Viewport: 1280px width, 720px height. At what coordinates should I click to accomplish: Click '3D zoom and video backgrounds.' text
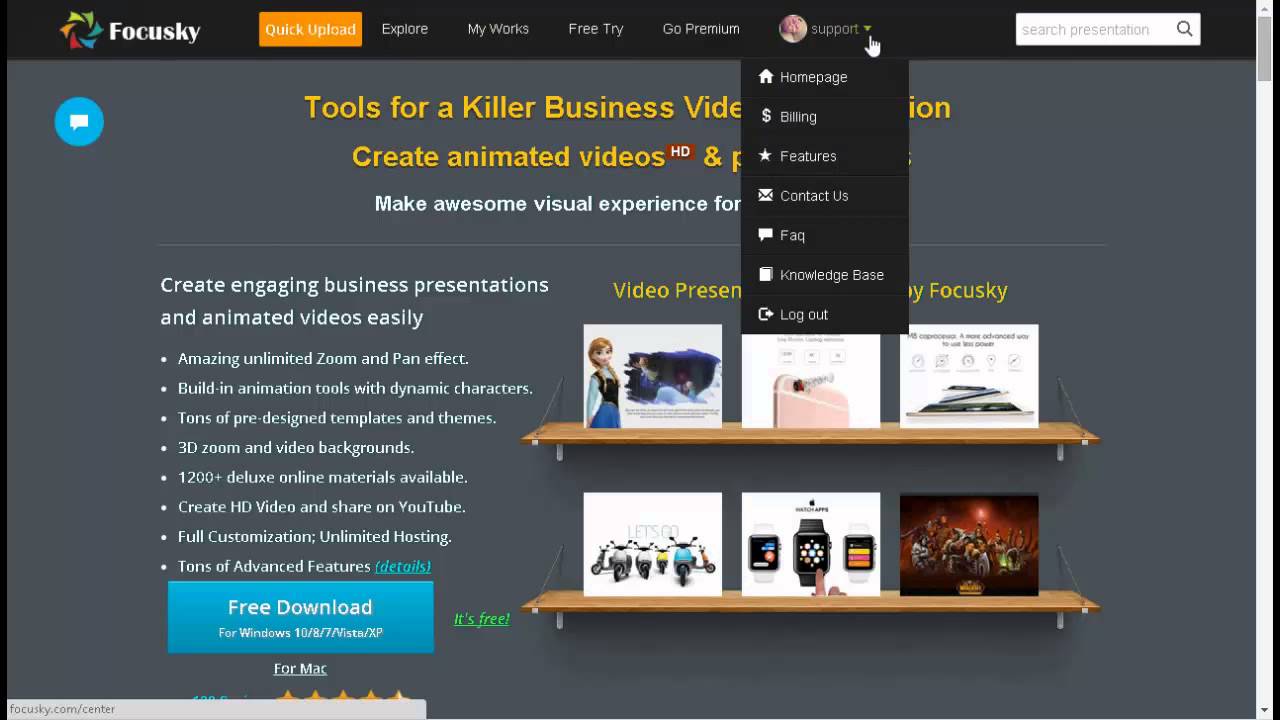click(296, 447)
